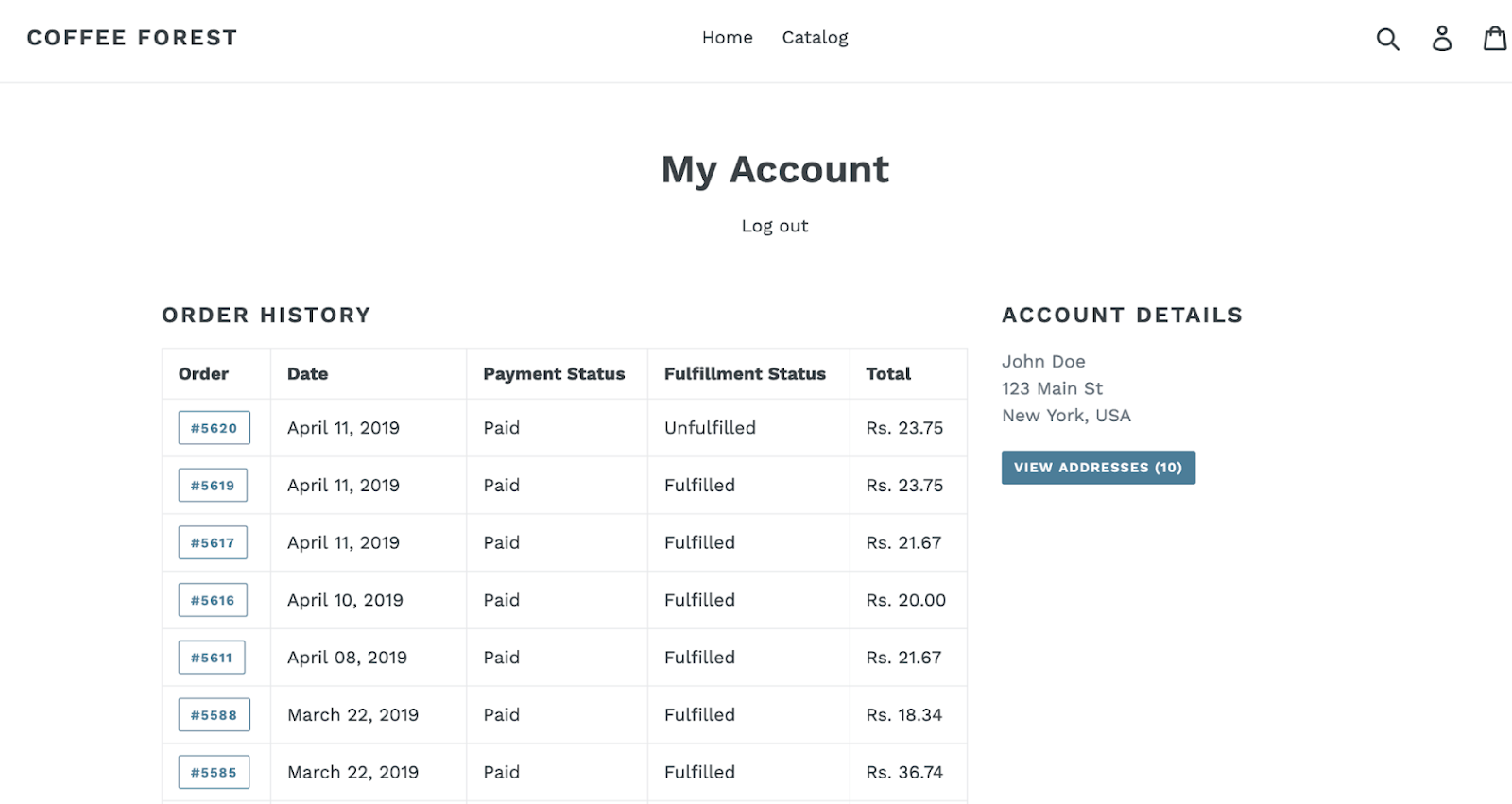Go to the Home menu item

tap(727, 38)
